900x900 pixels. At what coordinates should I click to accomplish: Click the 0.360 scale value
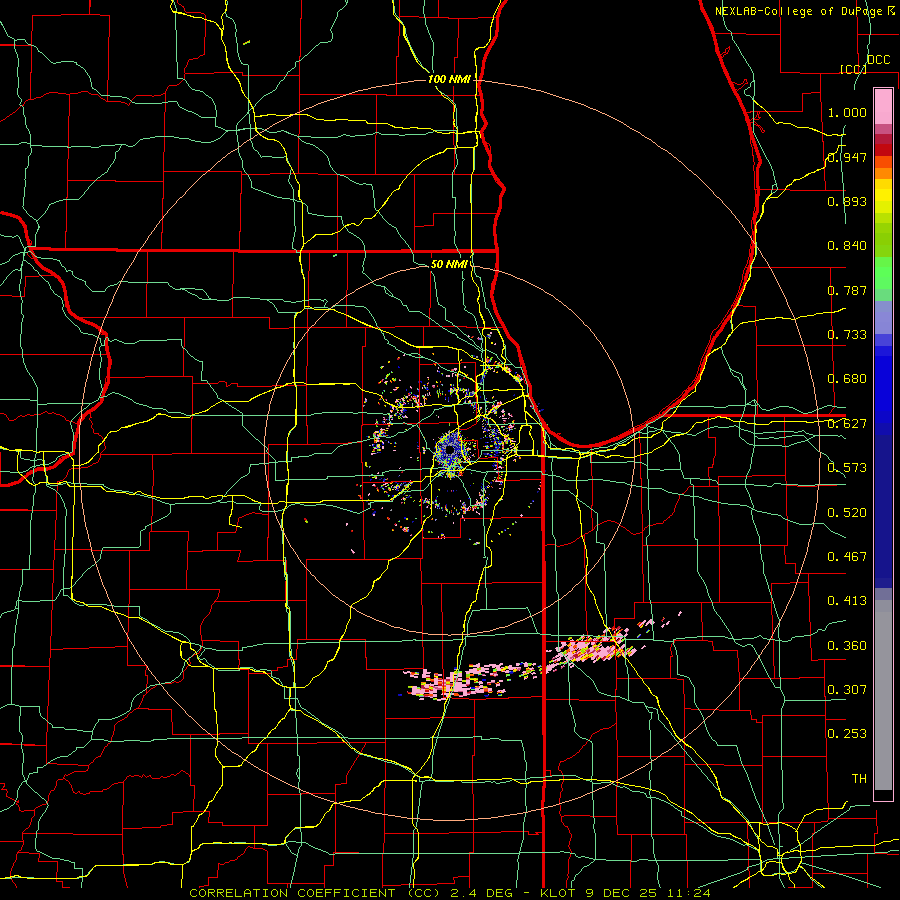coord(847,646)
